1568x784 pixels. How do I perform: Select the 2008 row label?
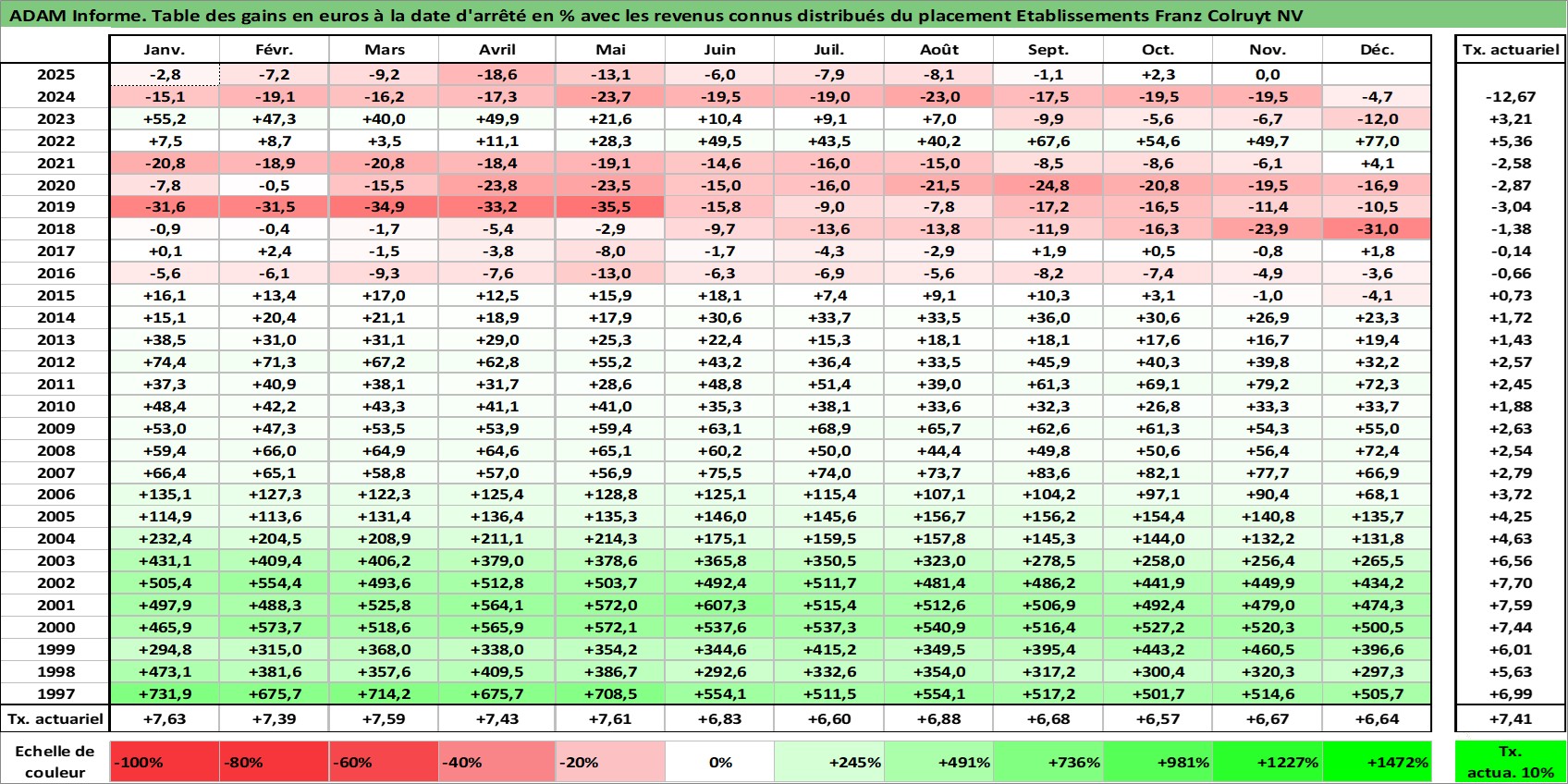click(x=55, y=451)
